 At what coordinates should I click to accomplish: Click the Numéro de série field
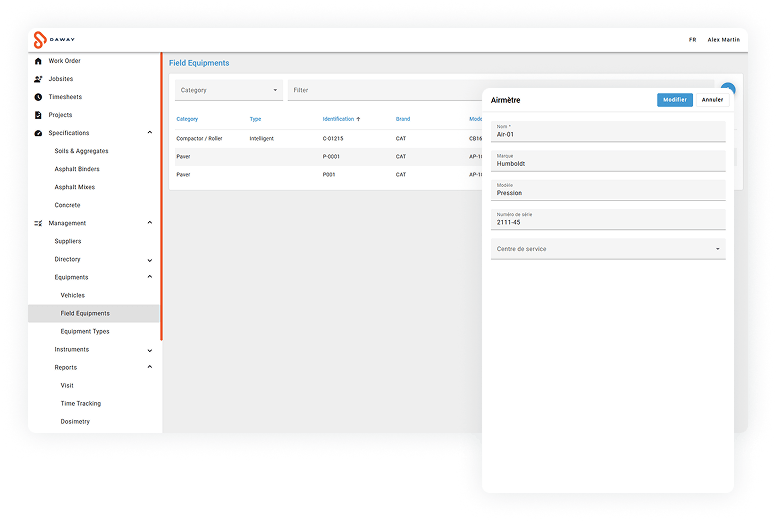pyautogui.click(x=607, y=219)
